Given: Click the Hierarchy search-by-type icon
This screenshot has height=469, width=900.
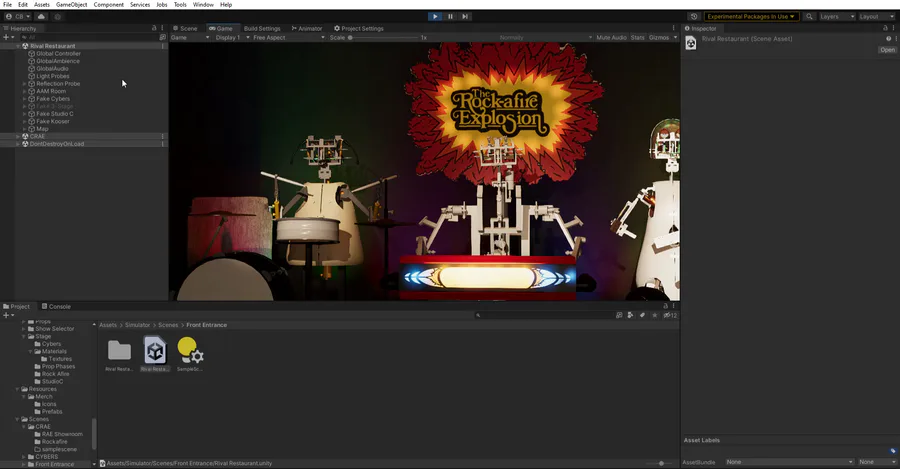Looking at the screenshot, I should [x=162, y=37].
